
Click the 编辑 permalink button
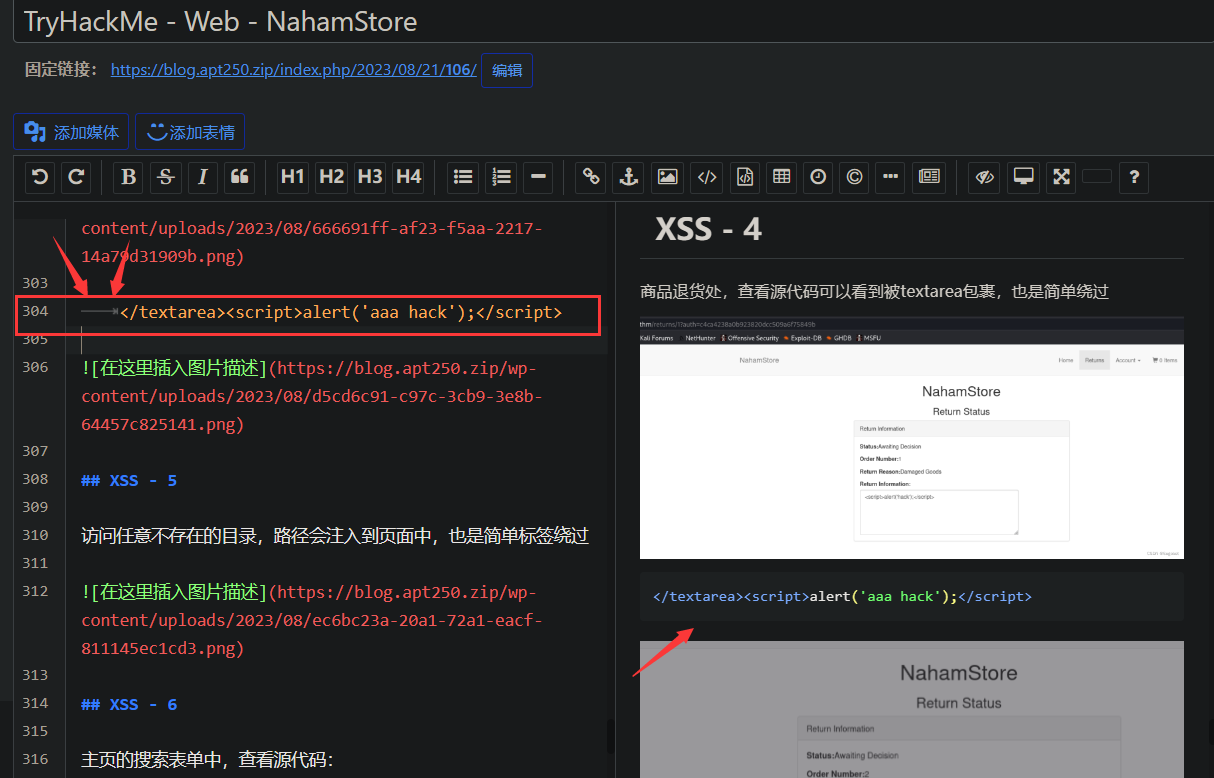(506, 70)
